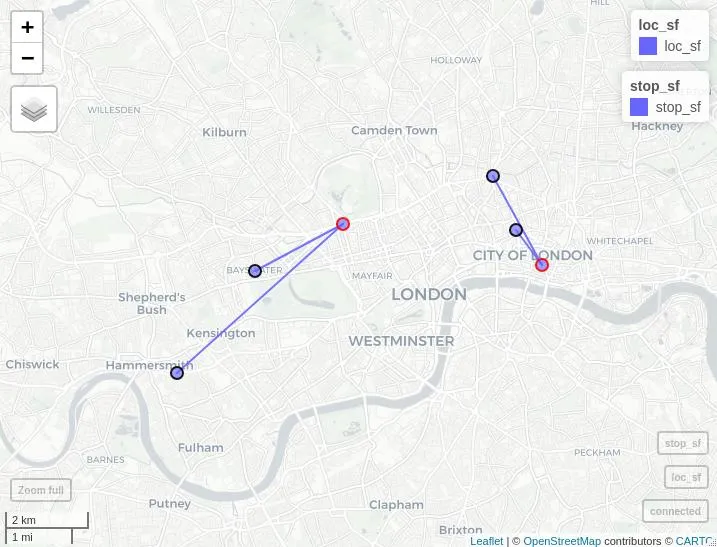This screenshot has width=717, height=547.
Task: Toggle the stop_sf layer button
Action: point(683,443)
